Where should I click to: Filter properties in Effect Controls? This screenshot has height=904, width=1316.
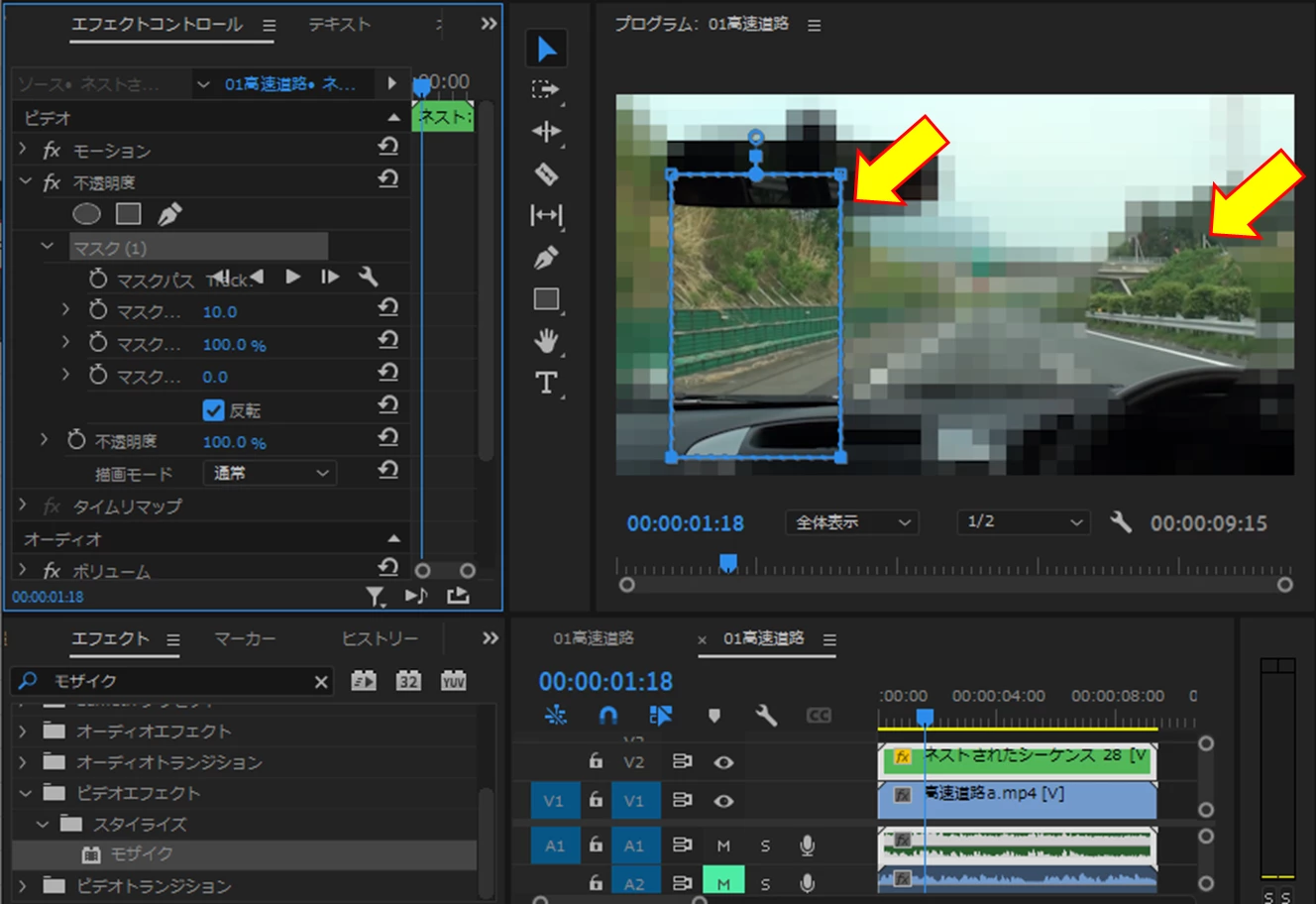click(375, 596)
